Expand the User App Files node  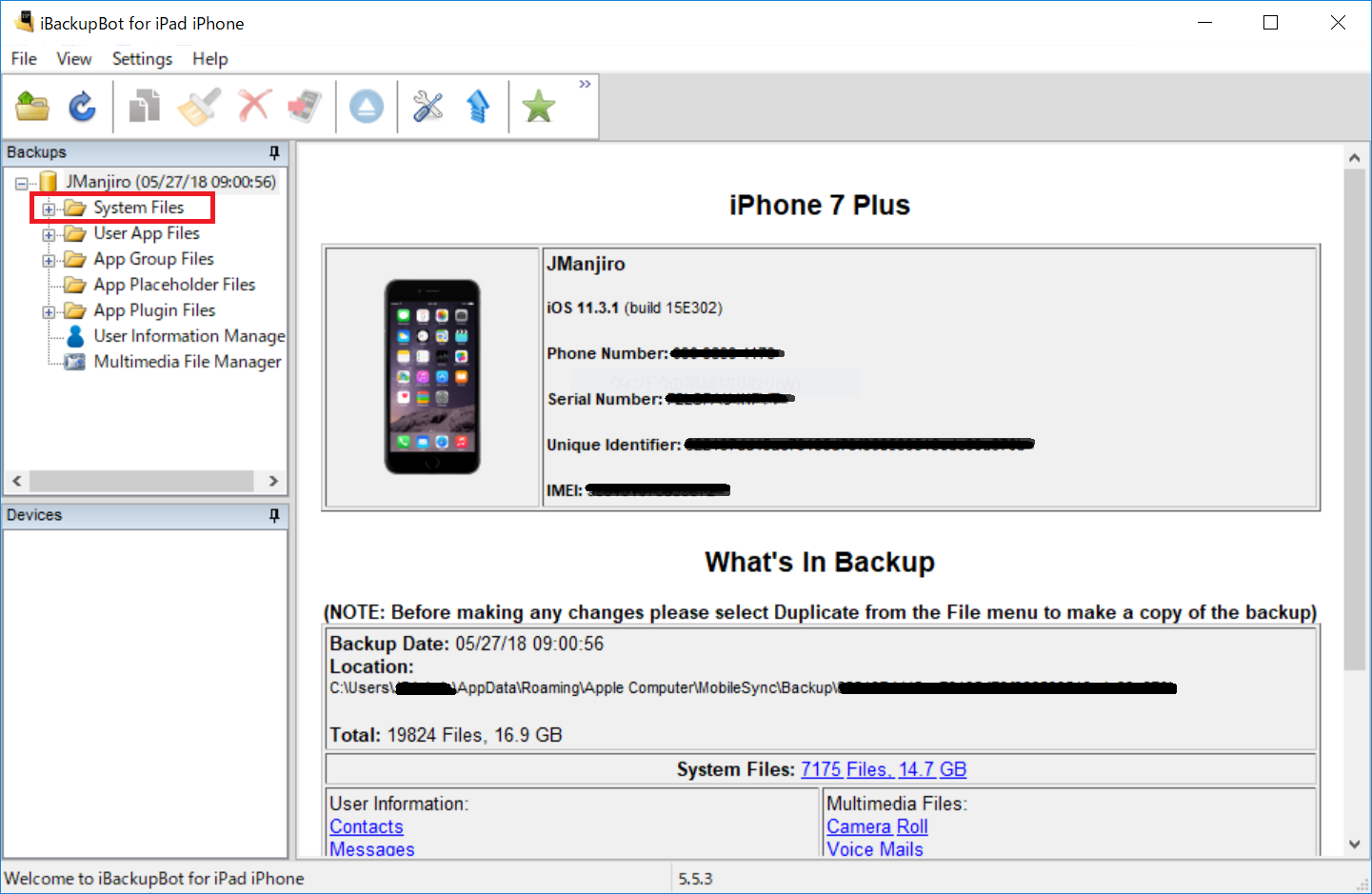pyautogui.click(x=49, y=234)
